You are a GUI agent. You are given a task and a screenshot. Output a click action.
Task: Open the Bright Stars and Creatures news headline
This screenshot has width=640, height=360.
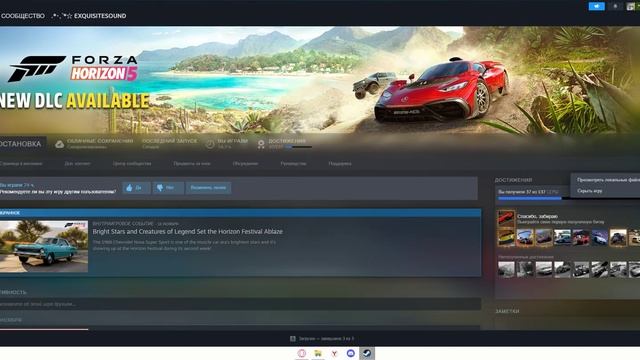(187, 231)
